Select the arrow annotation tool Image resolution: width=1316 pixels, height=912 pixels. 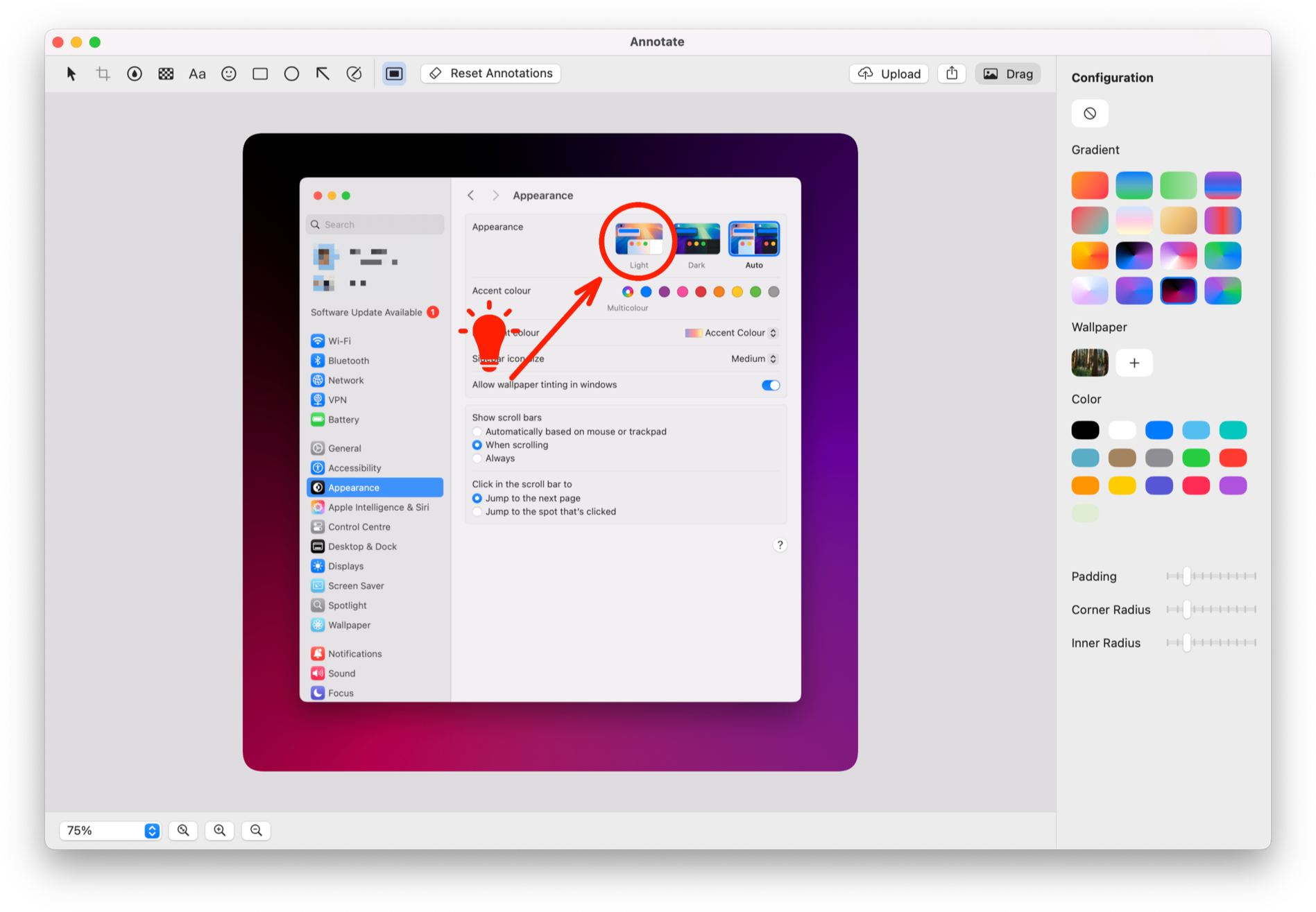(323, 74)
